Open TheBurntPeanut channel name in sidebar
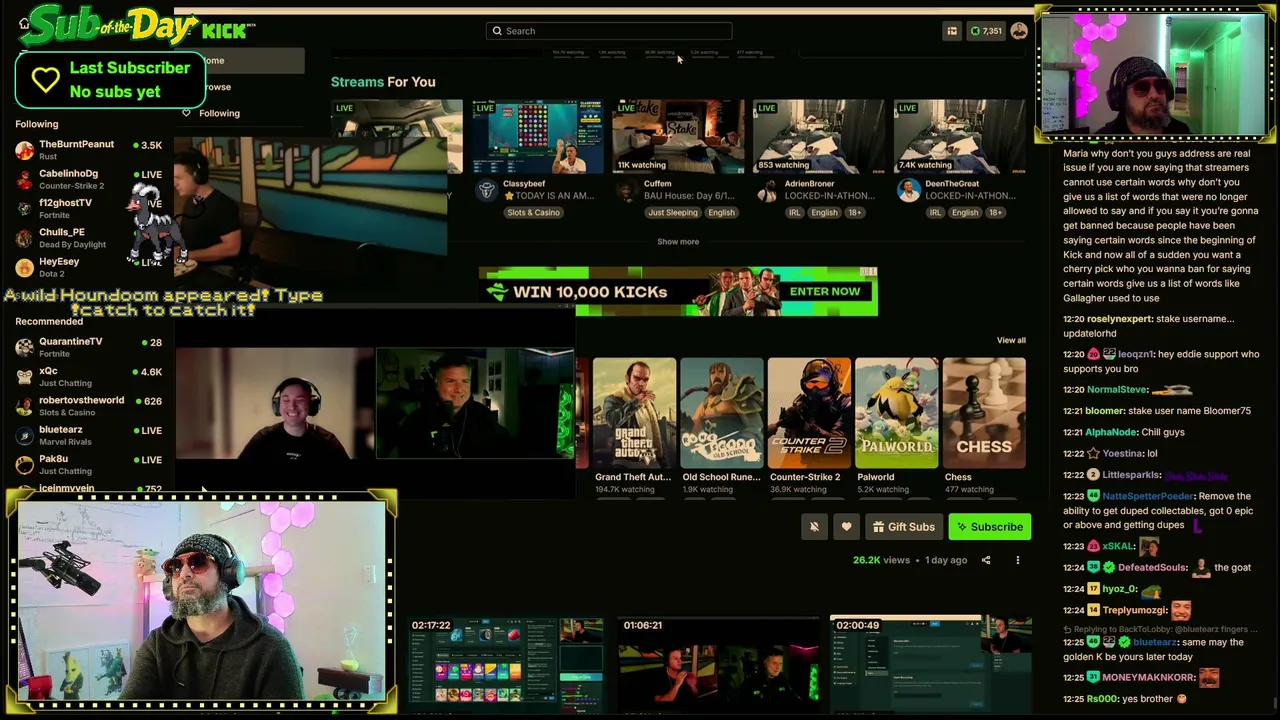The image size is (1280, 720). (77, 145)
